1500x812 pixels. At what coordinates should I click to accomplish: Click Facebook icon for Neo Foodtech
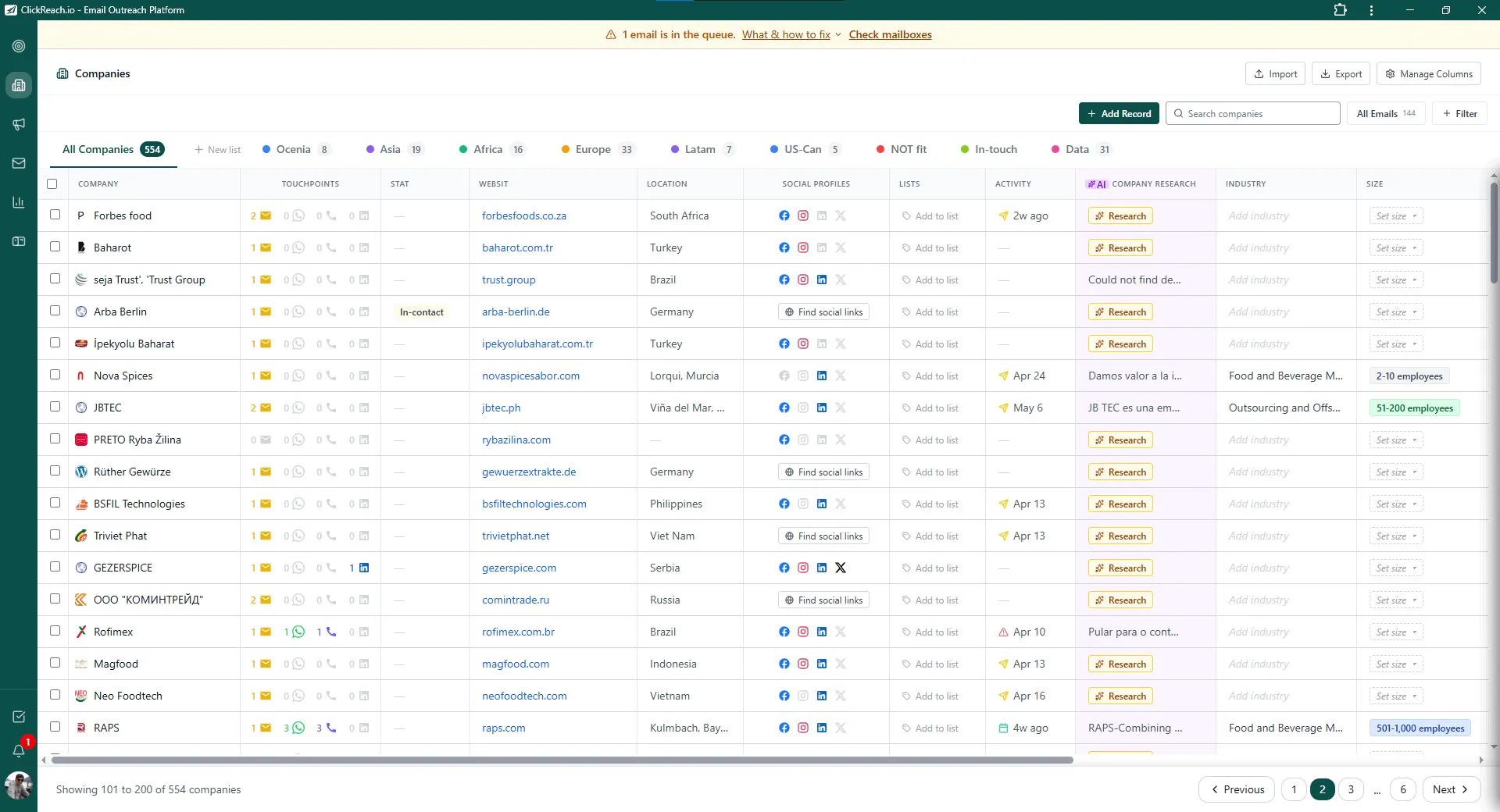tap(784, 696)
